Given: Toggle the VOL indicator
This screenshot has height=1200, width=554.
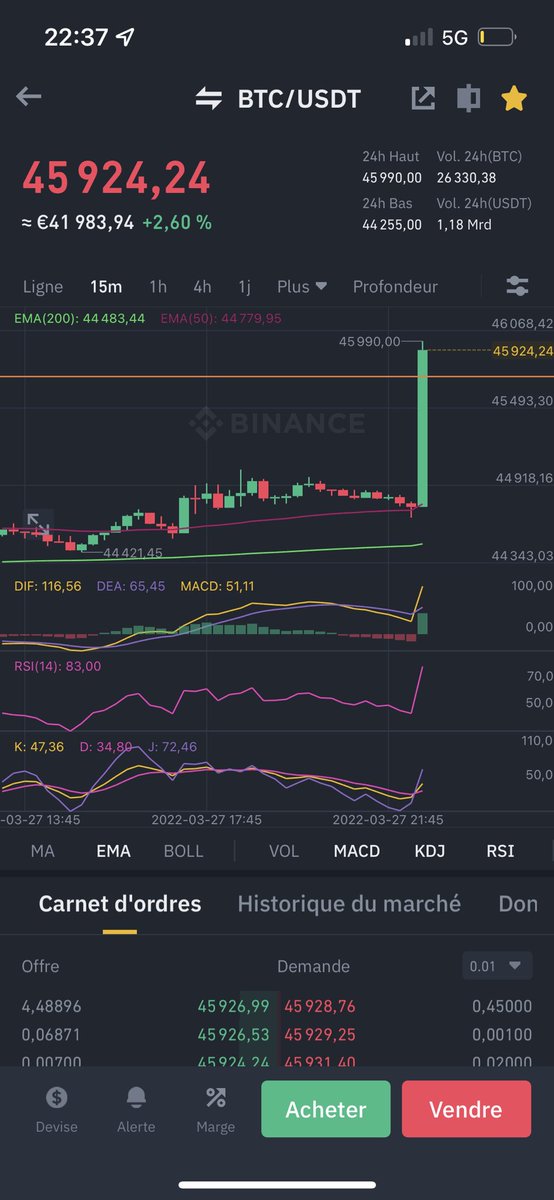Looking at the screenshot, I should [284, 851].
